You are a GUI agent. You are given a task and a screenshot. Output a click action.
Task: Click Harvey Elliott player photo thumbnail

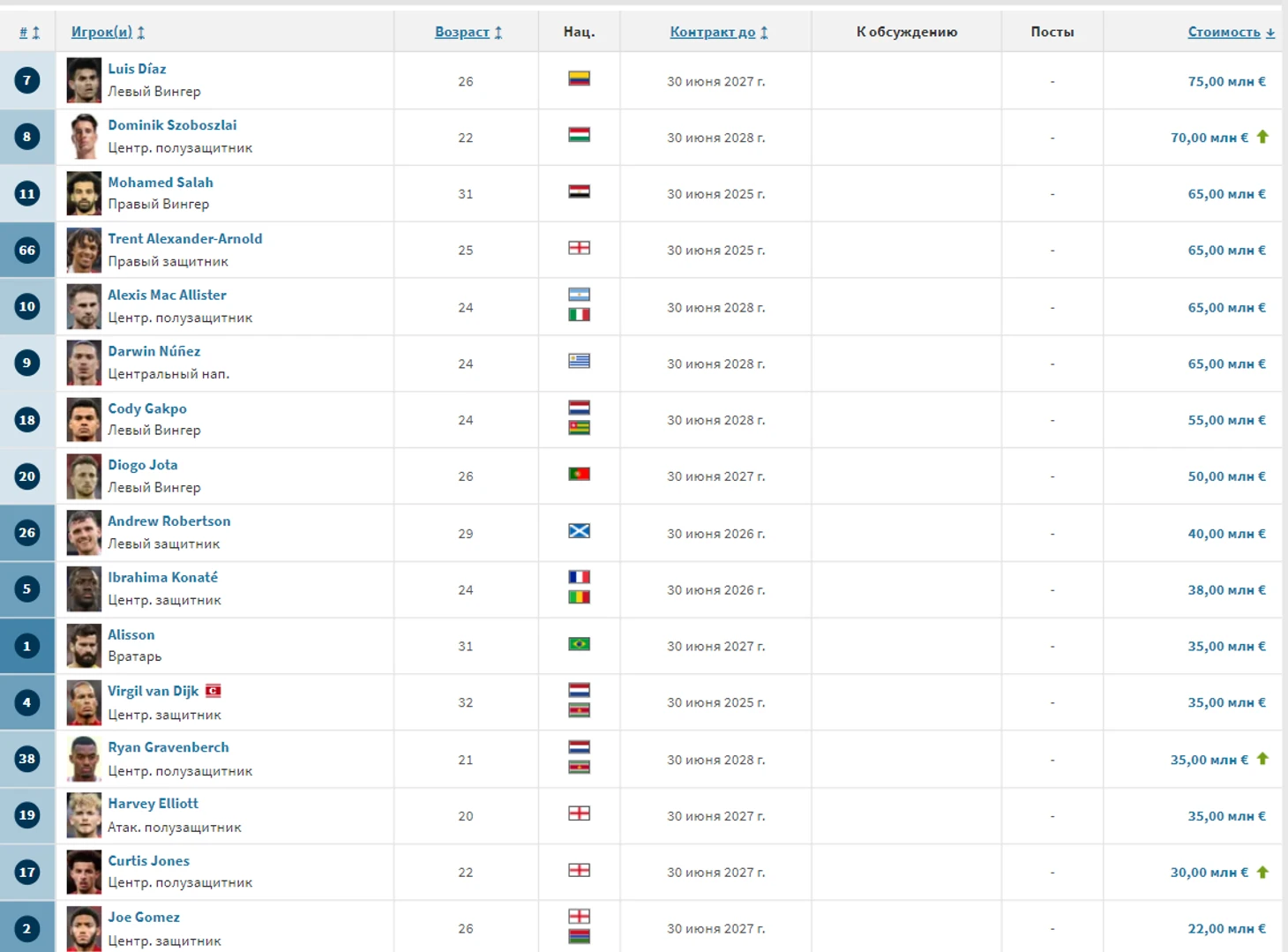(84, 815)
